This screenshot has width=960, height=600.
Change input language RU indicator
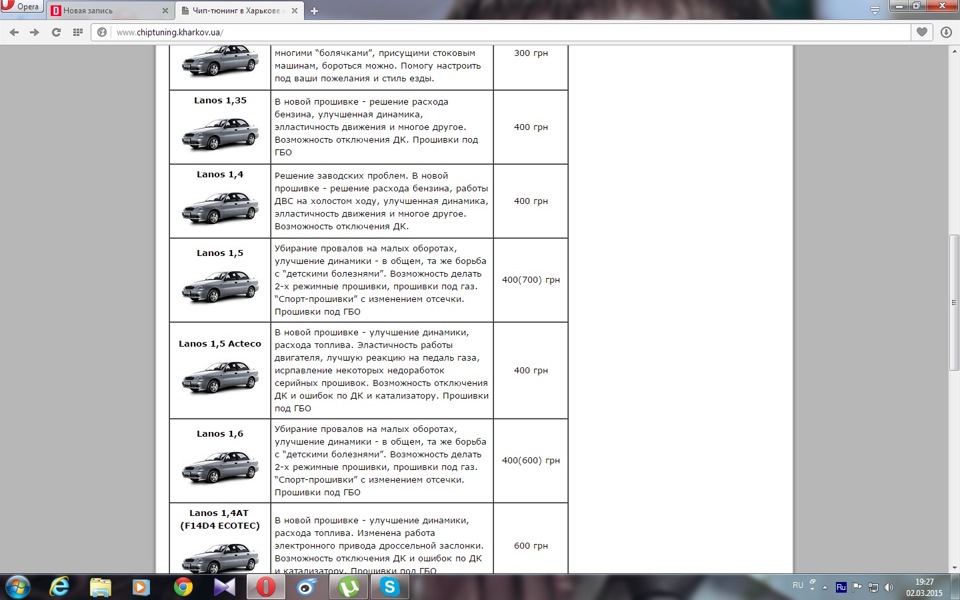coord(798,586)
